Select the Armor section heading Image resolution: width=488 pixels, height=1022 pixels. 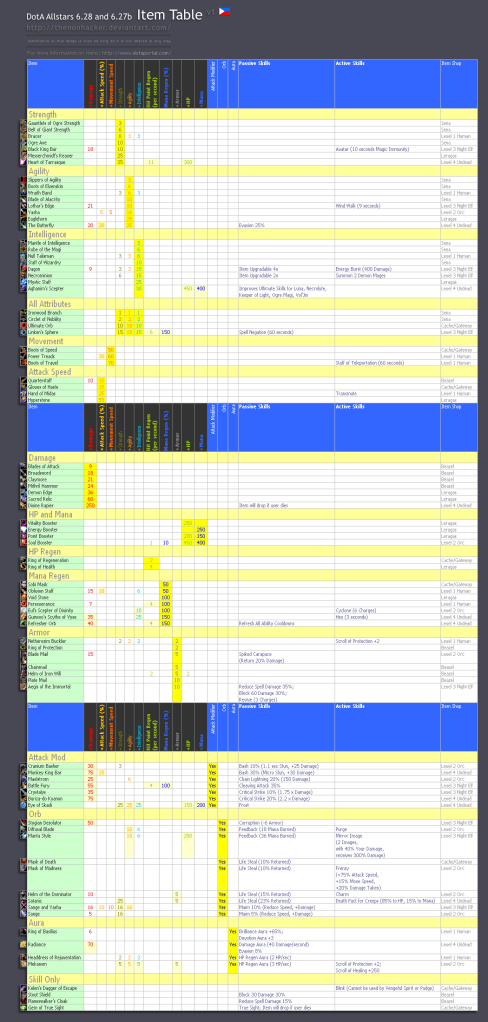click(x=39, y=632)
